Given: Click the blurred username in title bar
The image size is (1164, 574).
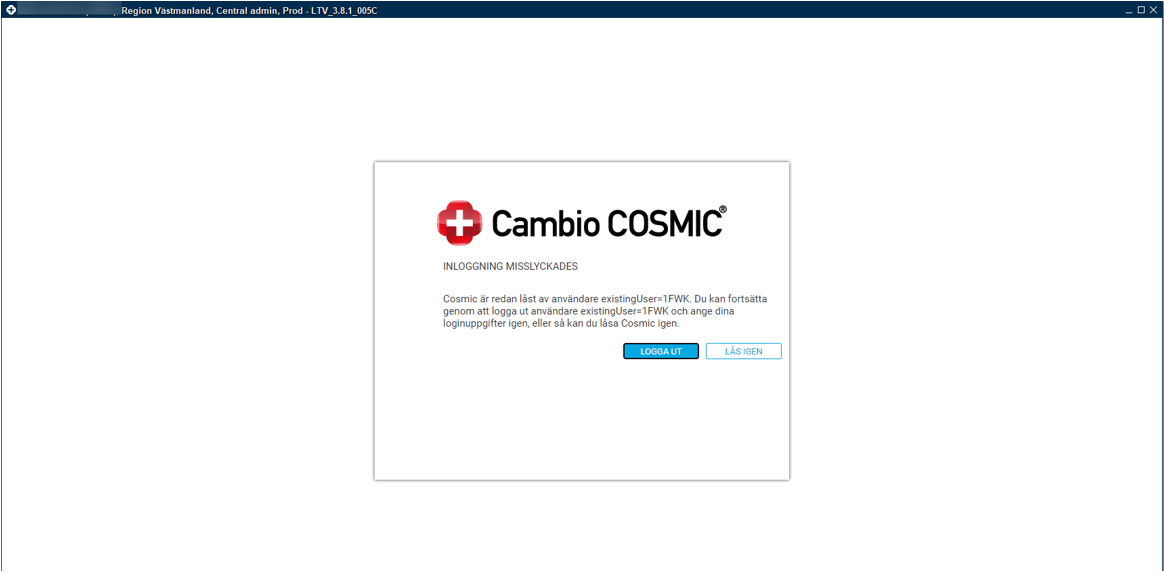Looking at the screenshot, I should [x=68, y=11].
